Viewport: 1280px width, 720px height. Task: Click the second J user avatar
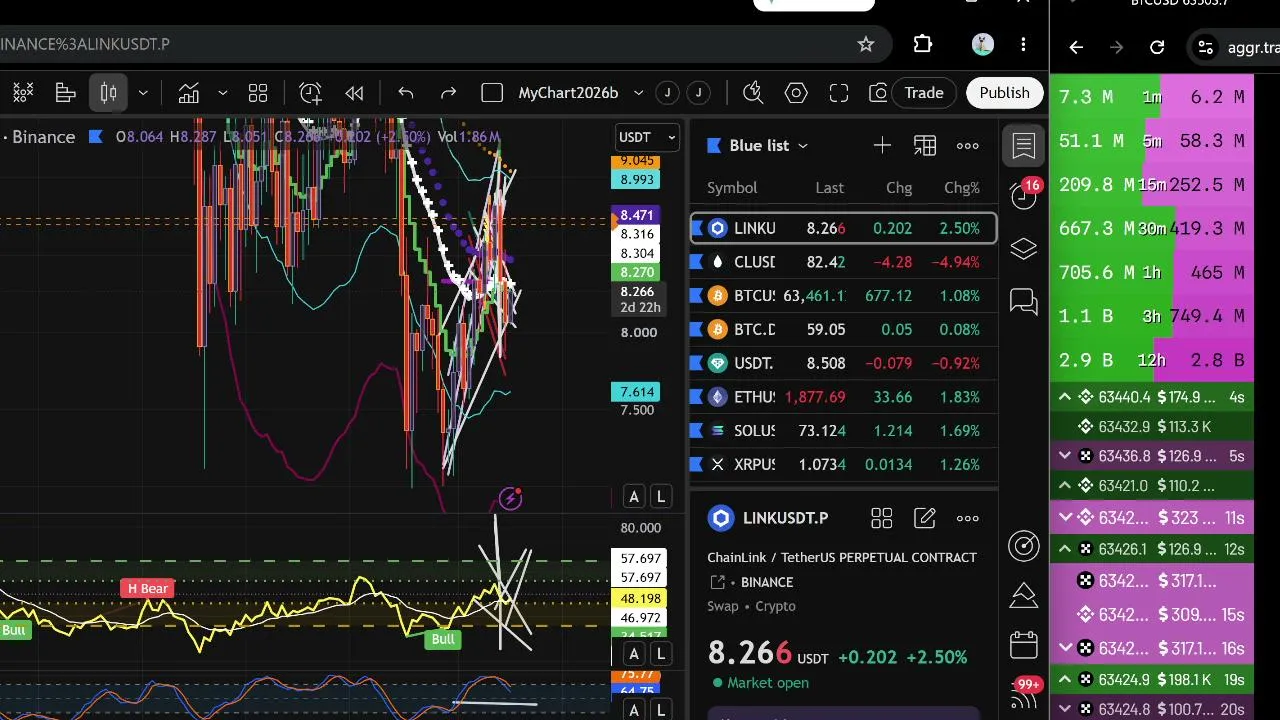coord(698,93)
